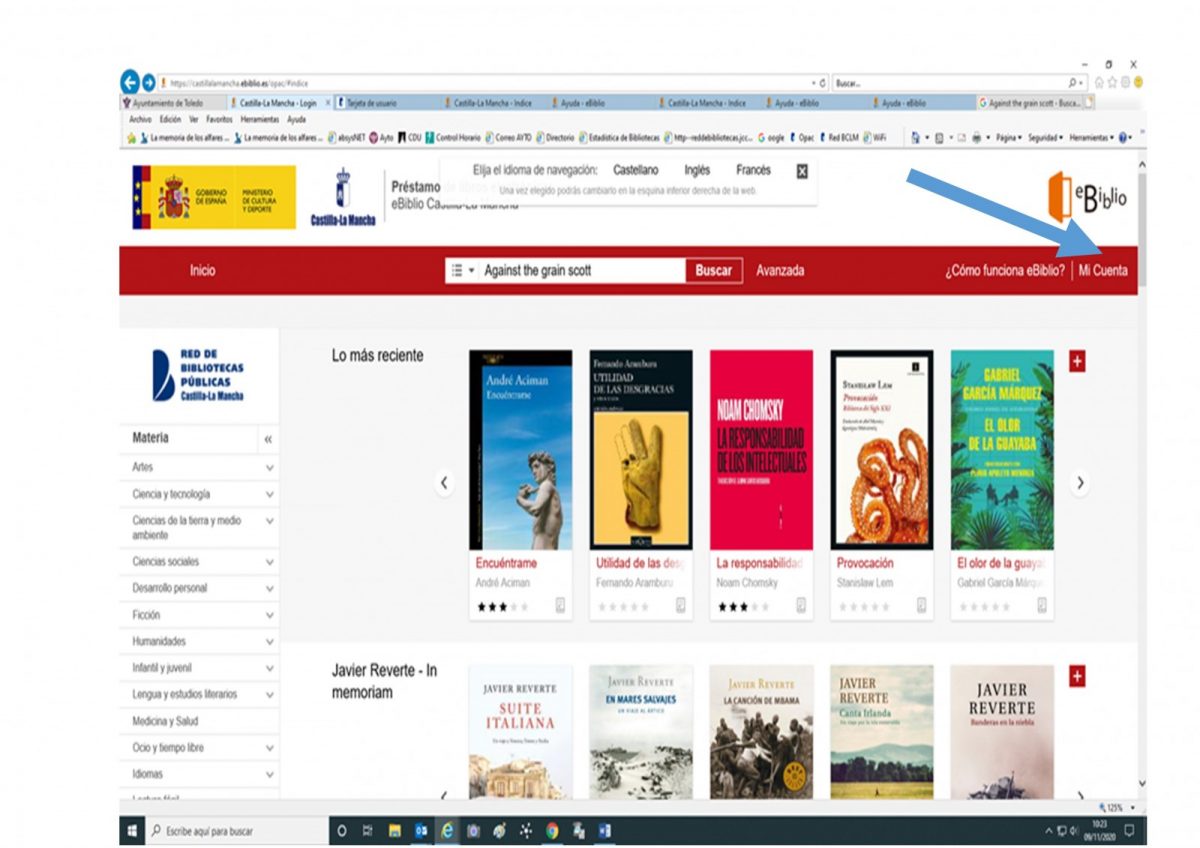The image size is (1200, 848).
Task: Click the refresh icon in address bar
Action: [822, 84]
